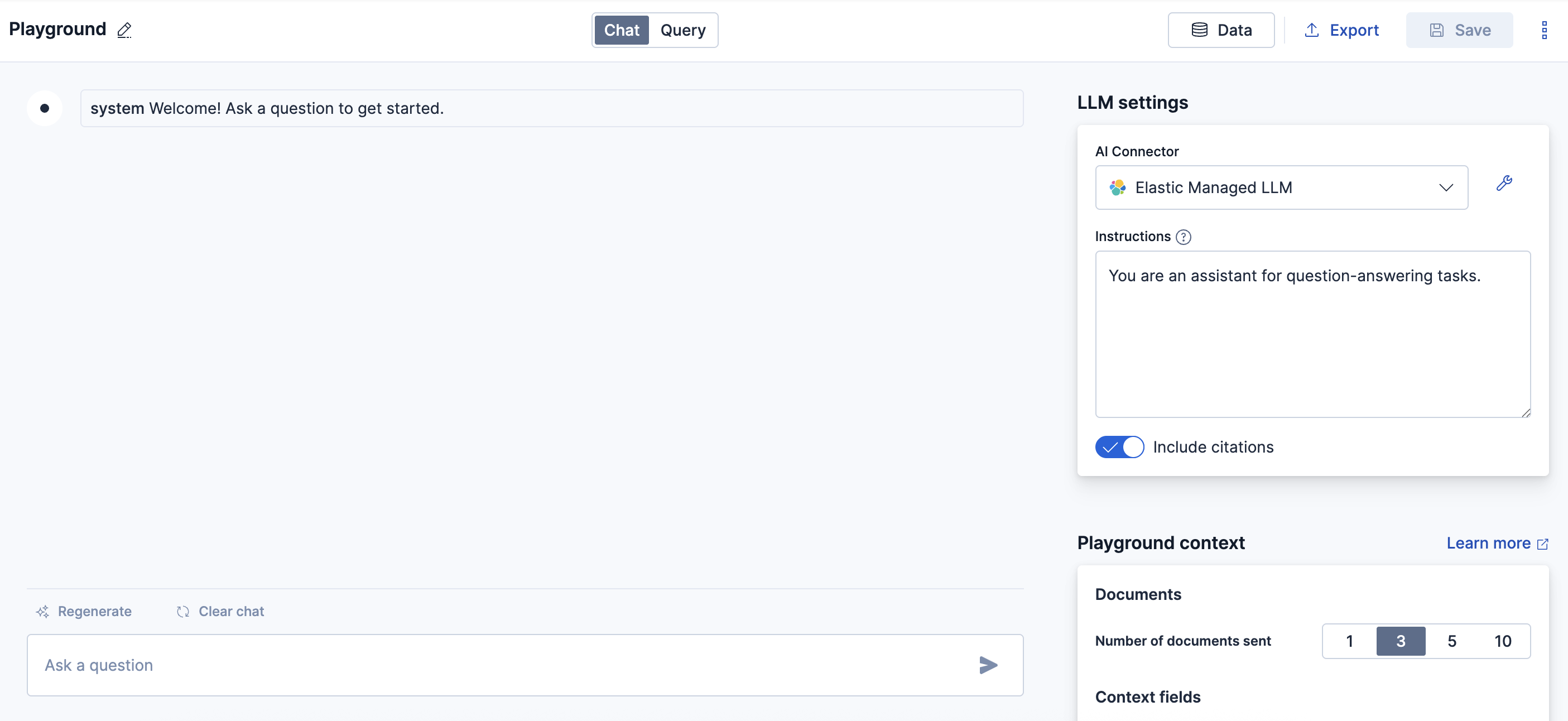Image resolution: width=1568 pixels, height=721 pixels.
Task: Click the edit pencil next to Playground title
Action: 125,30
